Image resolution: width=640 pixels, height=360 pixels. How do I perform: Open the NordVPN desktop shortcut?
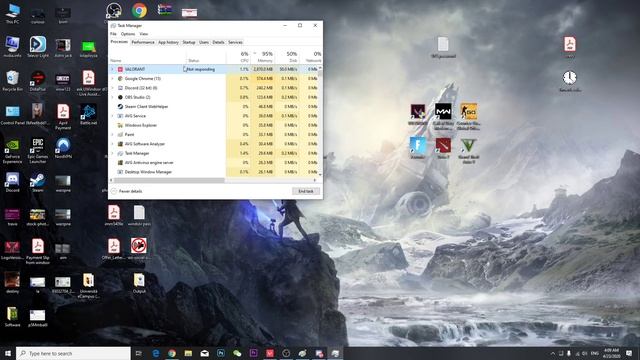[x=63, y=148]
